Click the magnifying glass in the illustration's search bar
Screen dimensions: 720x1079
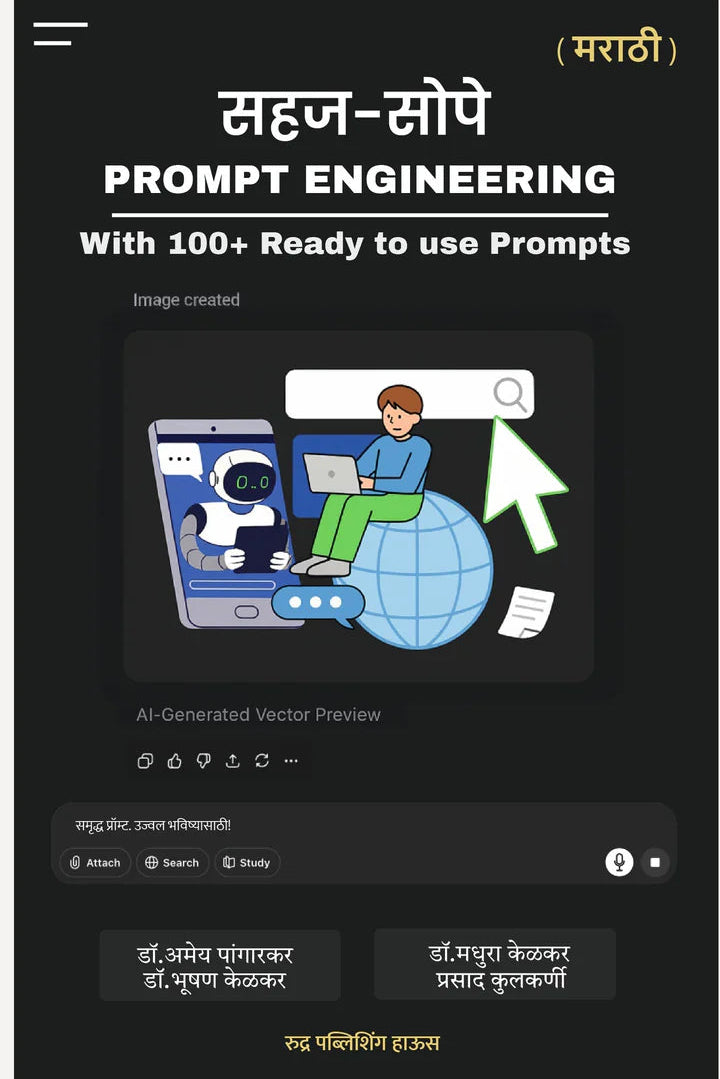(x=510, y=394)
